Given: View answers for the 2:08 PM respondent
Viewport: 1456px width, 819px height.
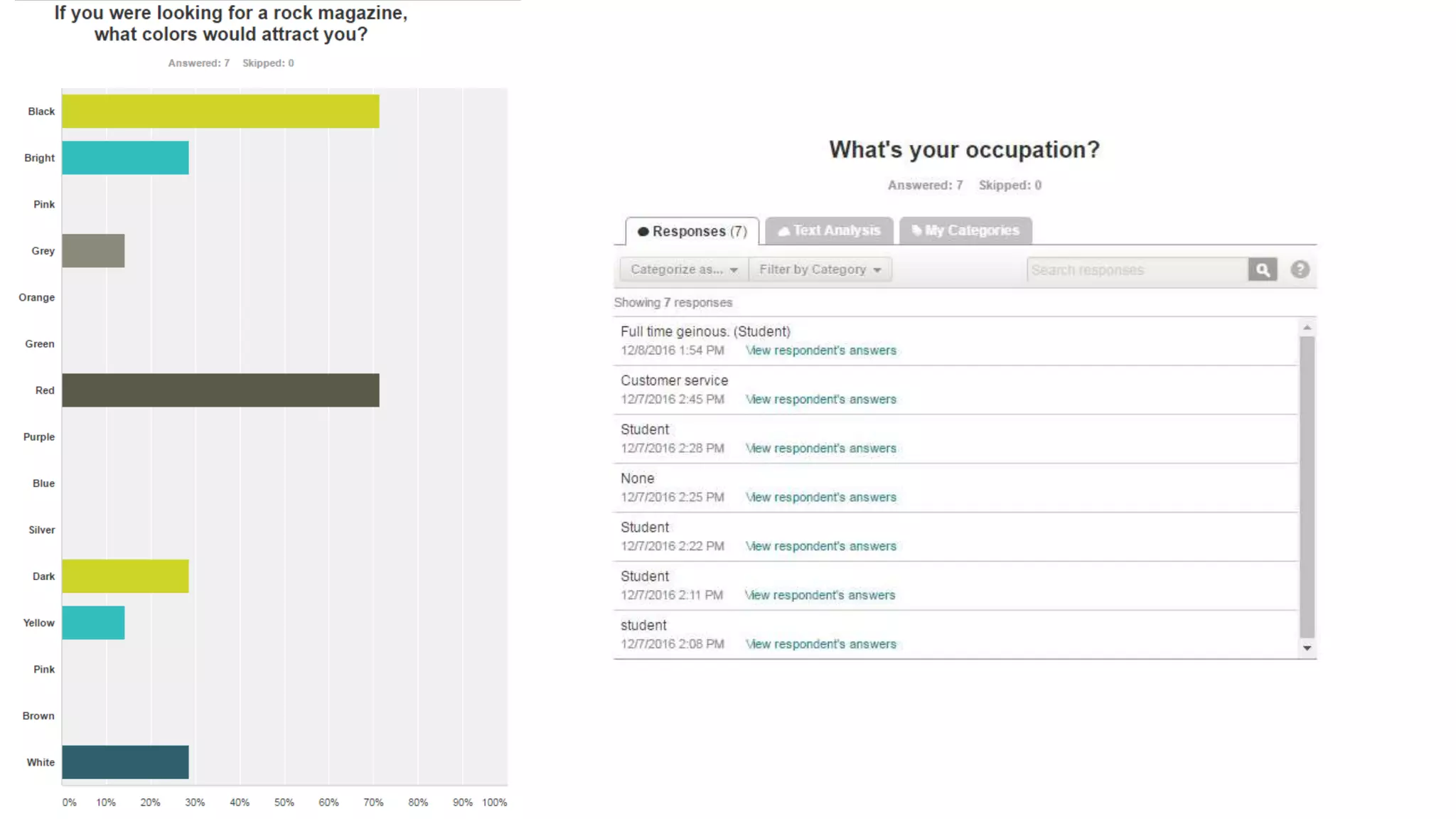Looking at the screenshot, I should click(x=820, y=644).
